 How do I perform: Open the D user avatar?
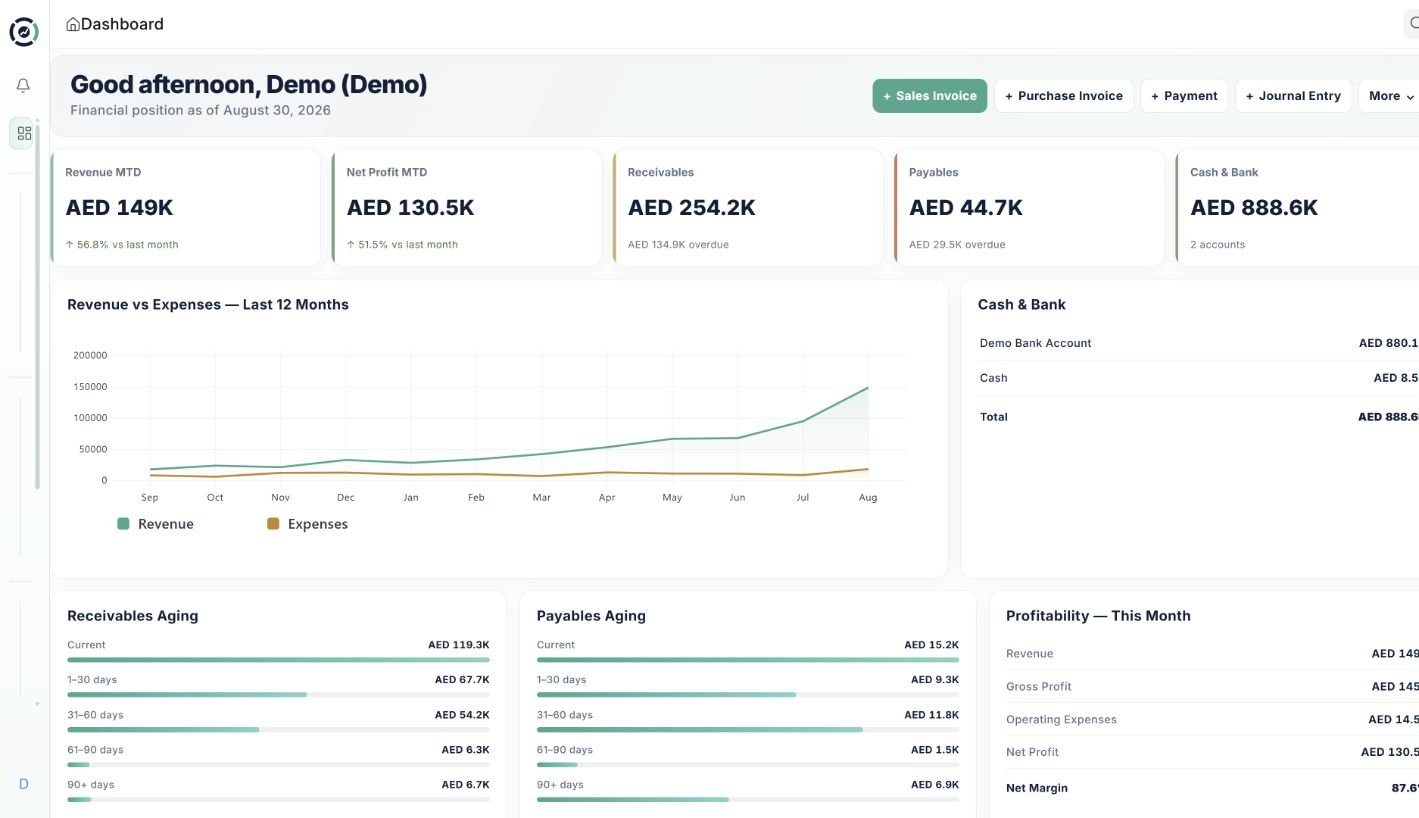coord(24,784)
